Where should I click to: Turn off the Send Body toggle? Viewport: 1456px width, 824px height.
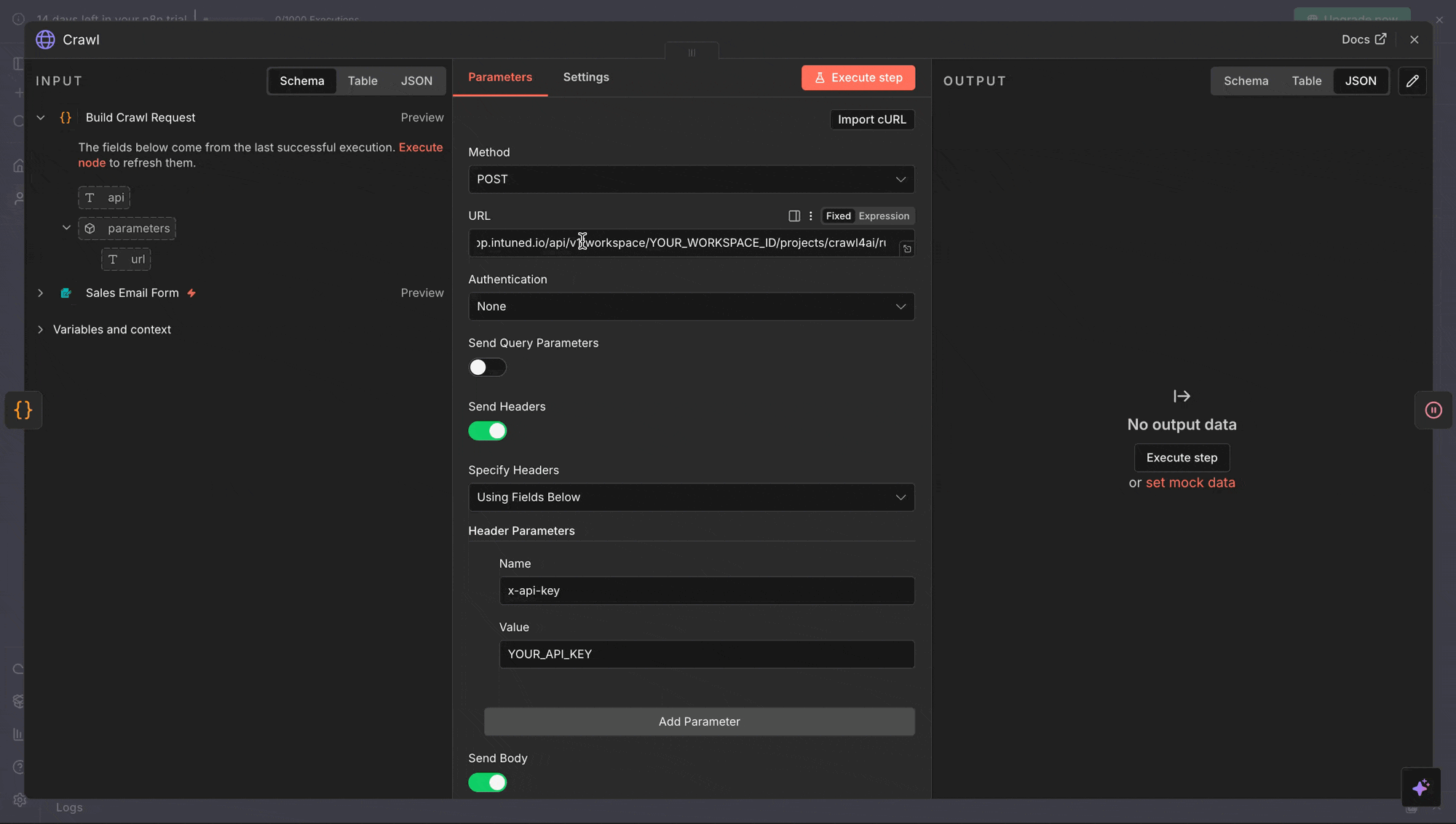pos(487,782)
